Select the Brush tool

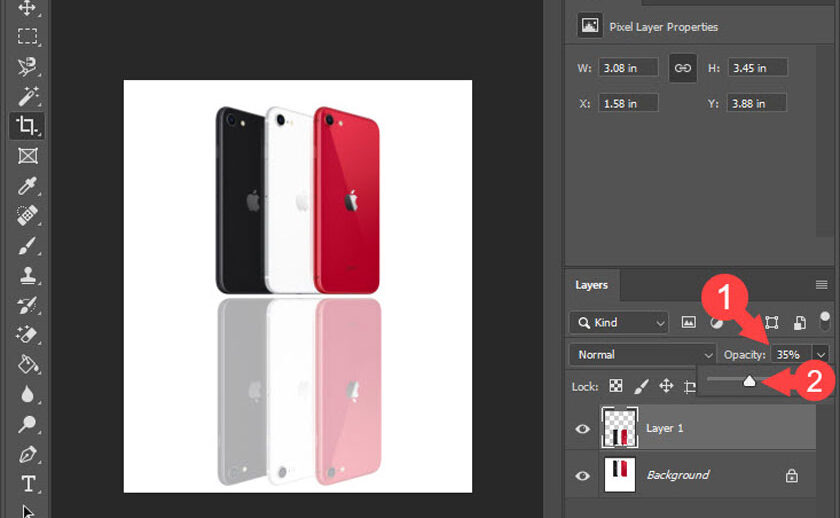27,245
